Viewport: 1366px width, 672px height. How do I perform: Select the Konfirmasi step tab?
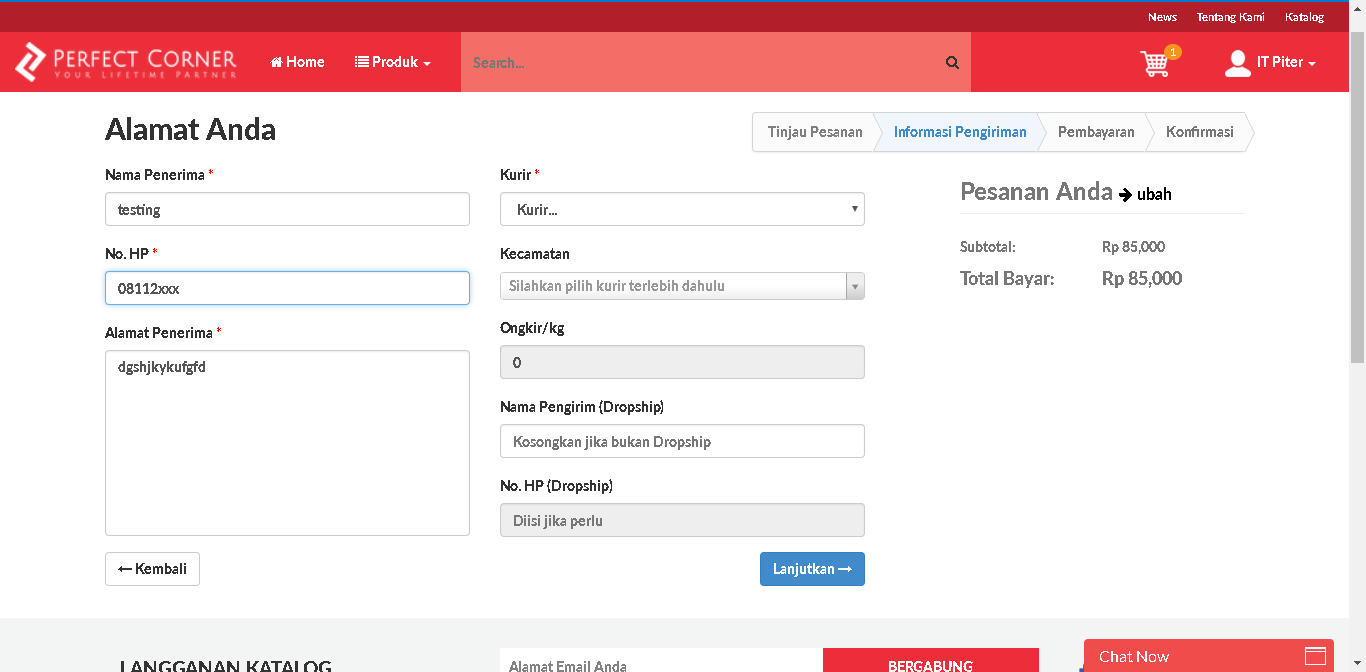(1199, 132)
